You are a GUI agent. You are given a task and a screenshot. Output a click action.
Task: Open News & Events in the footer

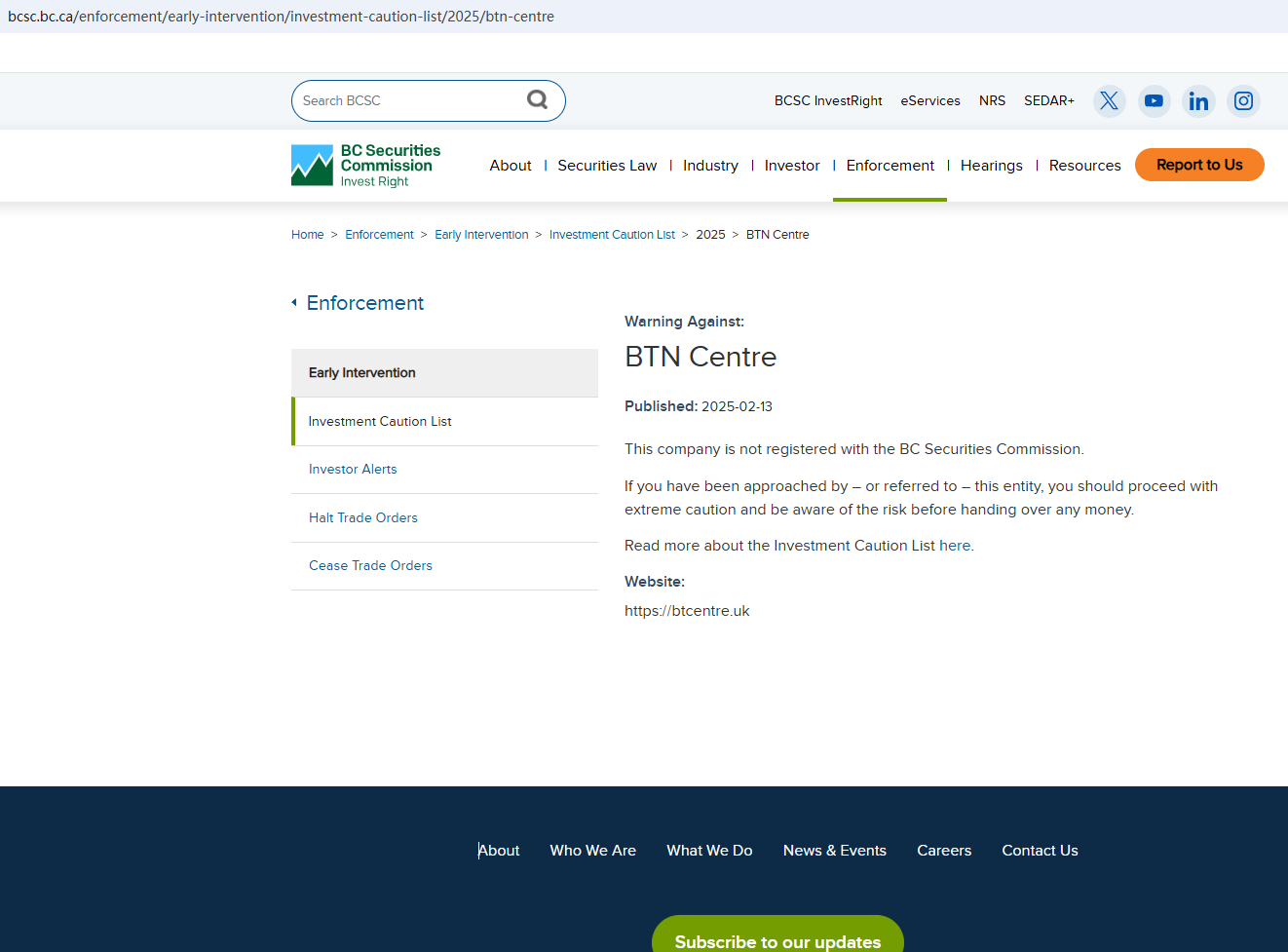point(835,851)
